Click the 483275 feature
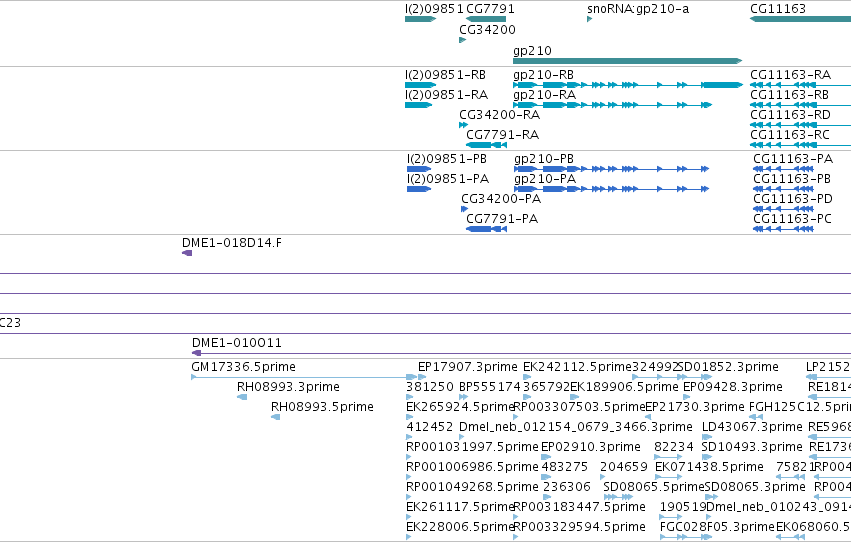 point(545,477)
